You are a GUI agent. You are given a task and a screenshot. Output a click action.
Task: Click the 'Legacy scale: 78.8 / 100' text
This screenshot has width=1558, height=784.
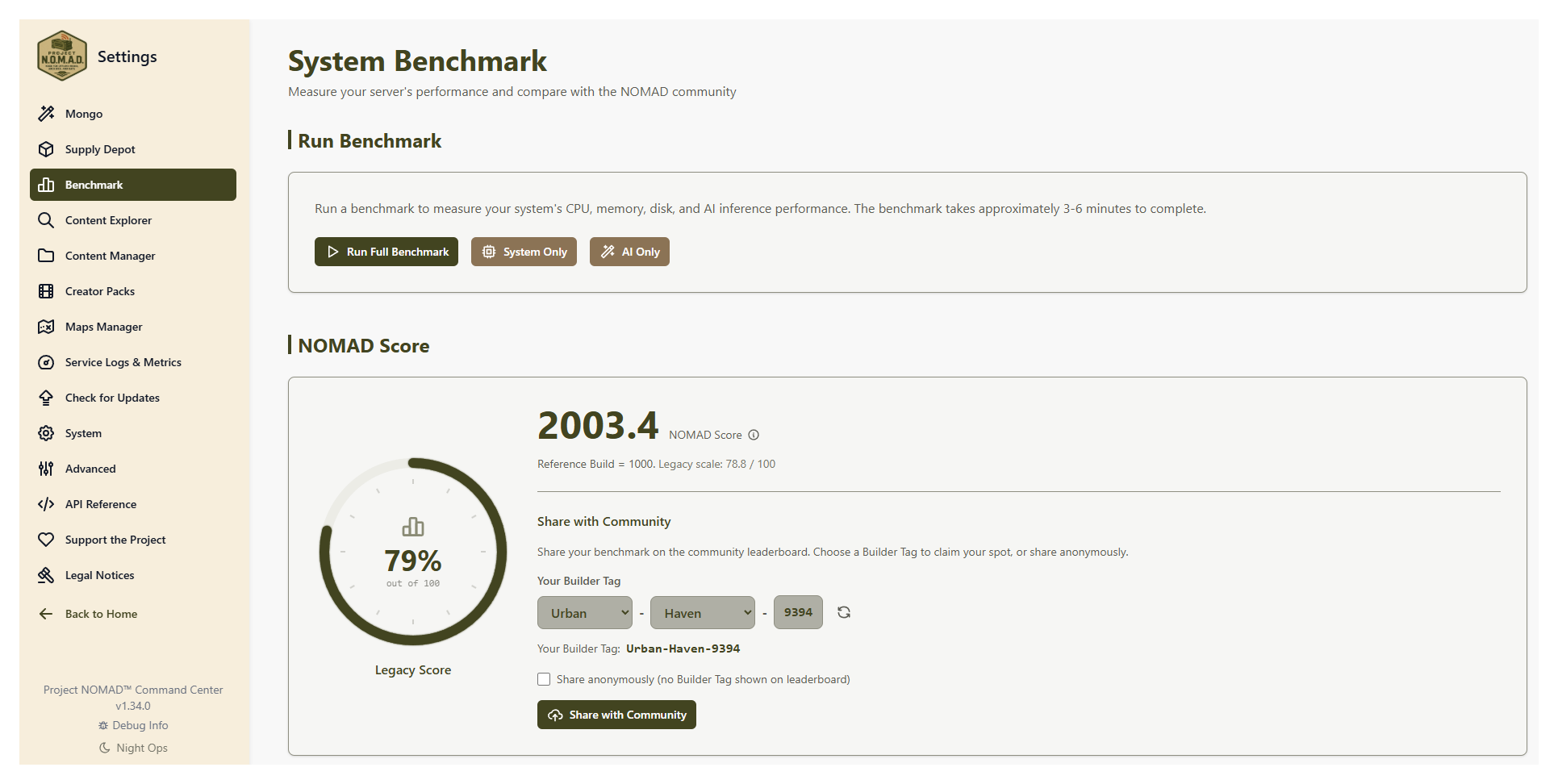pyautogui.click(x=716, y=464)
